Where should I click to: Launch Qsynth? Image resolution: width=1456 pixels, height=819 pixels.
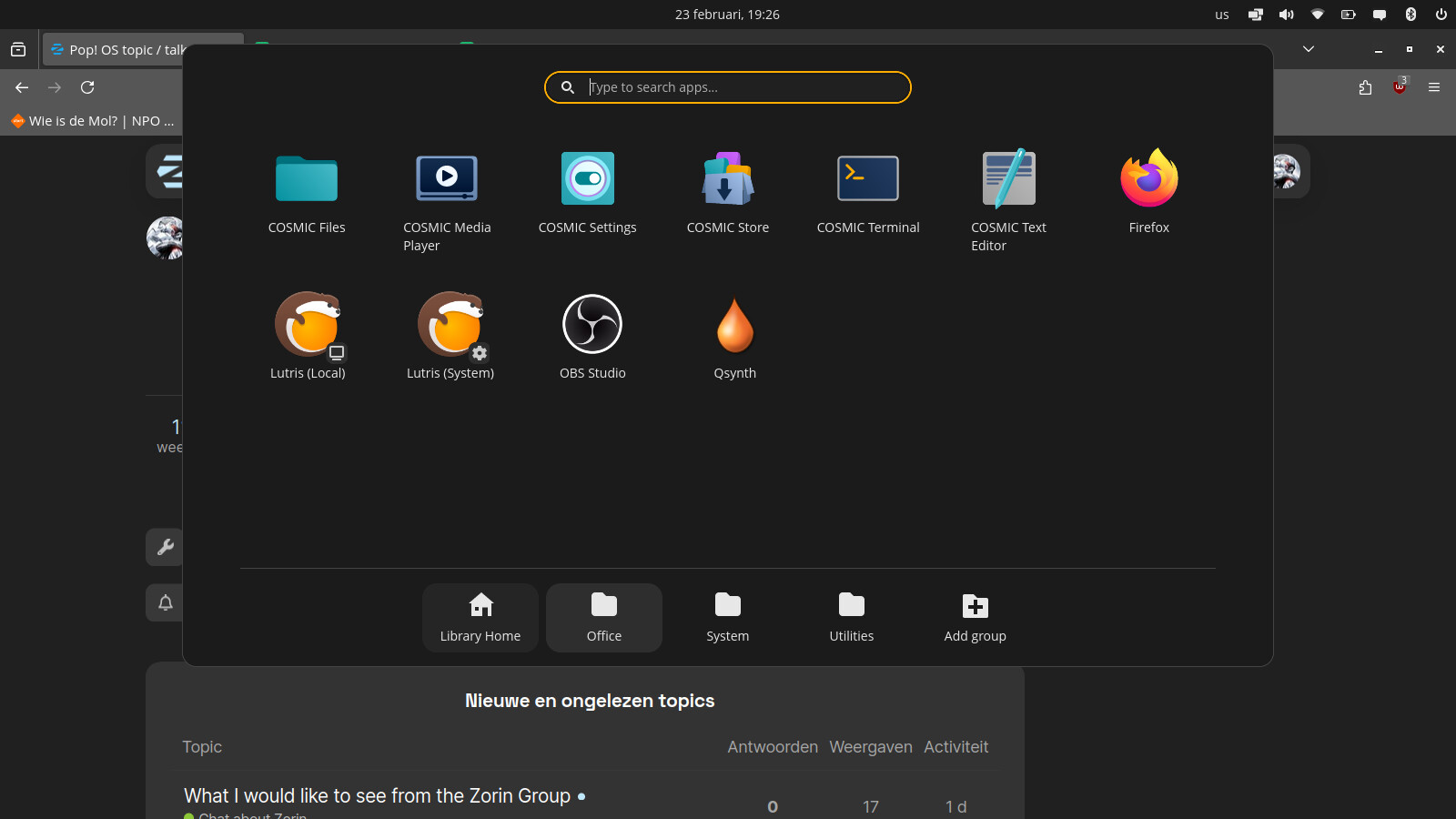(x=735, y=338)
